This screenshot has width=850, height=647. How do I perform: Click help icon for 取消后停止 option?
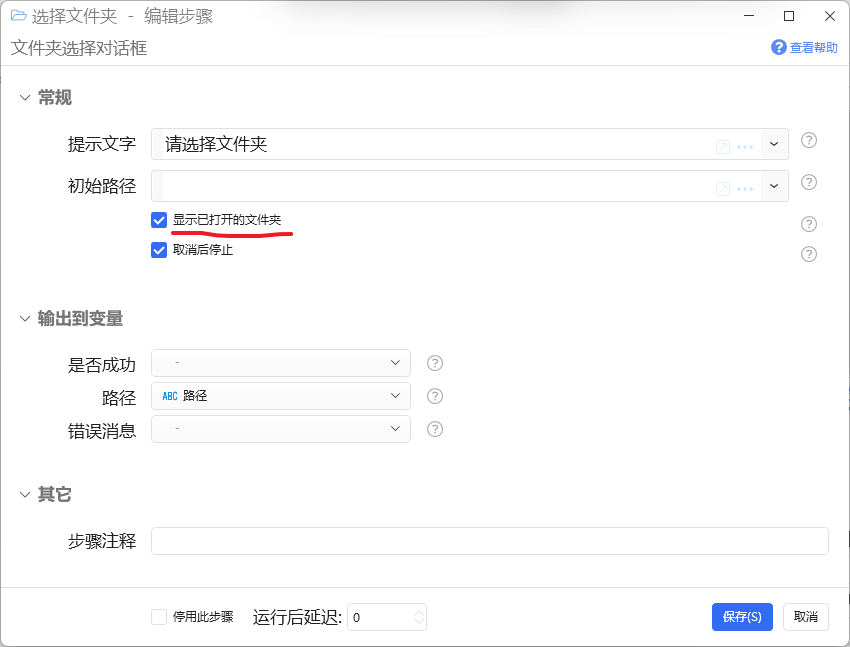pyautogui.click(x=808, y=254)
